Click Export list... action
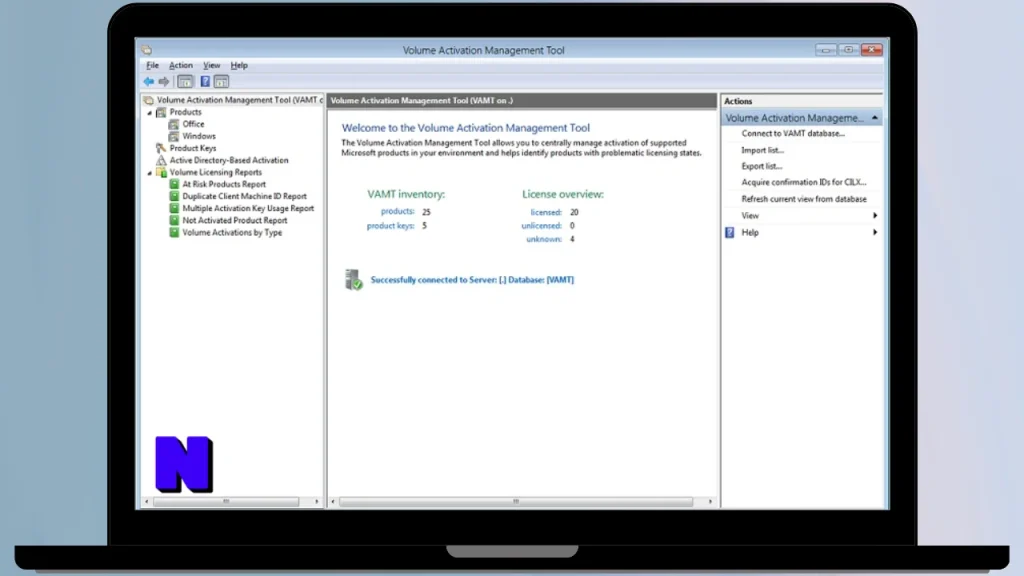Screen dimensions: 1024x576 pos(761,167)
